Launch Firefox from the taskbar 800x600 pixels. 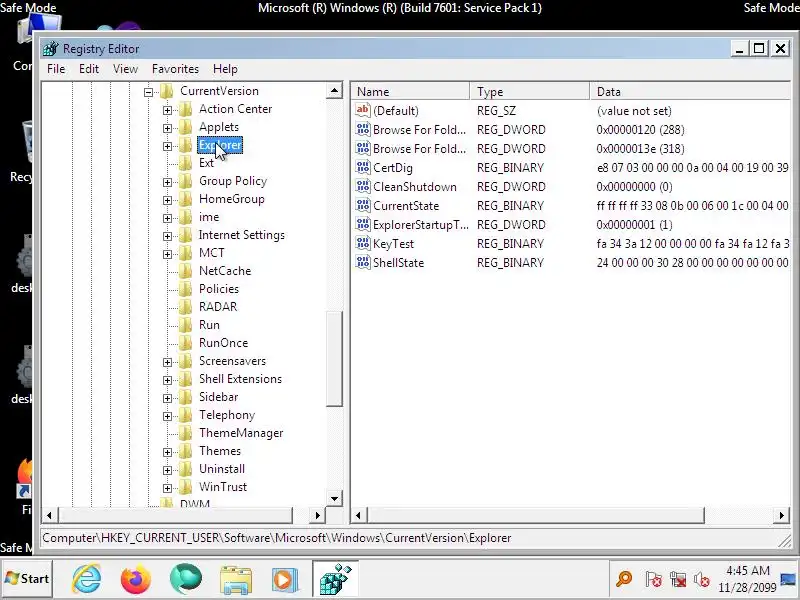coord(136,579)
